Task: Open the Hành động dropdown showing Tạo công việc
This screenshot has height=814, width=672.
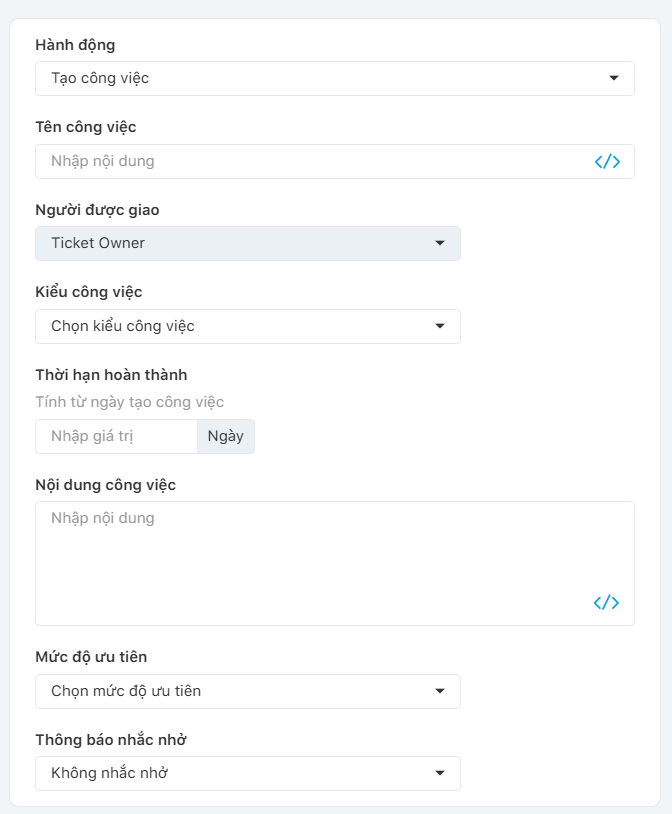Action: [320, 78]
